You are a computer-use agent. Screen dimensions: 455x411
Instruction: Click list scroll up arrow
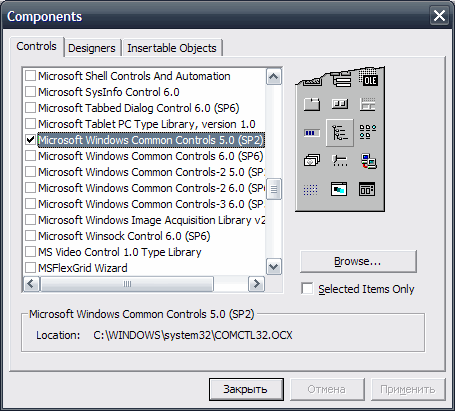[274, 77]
